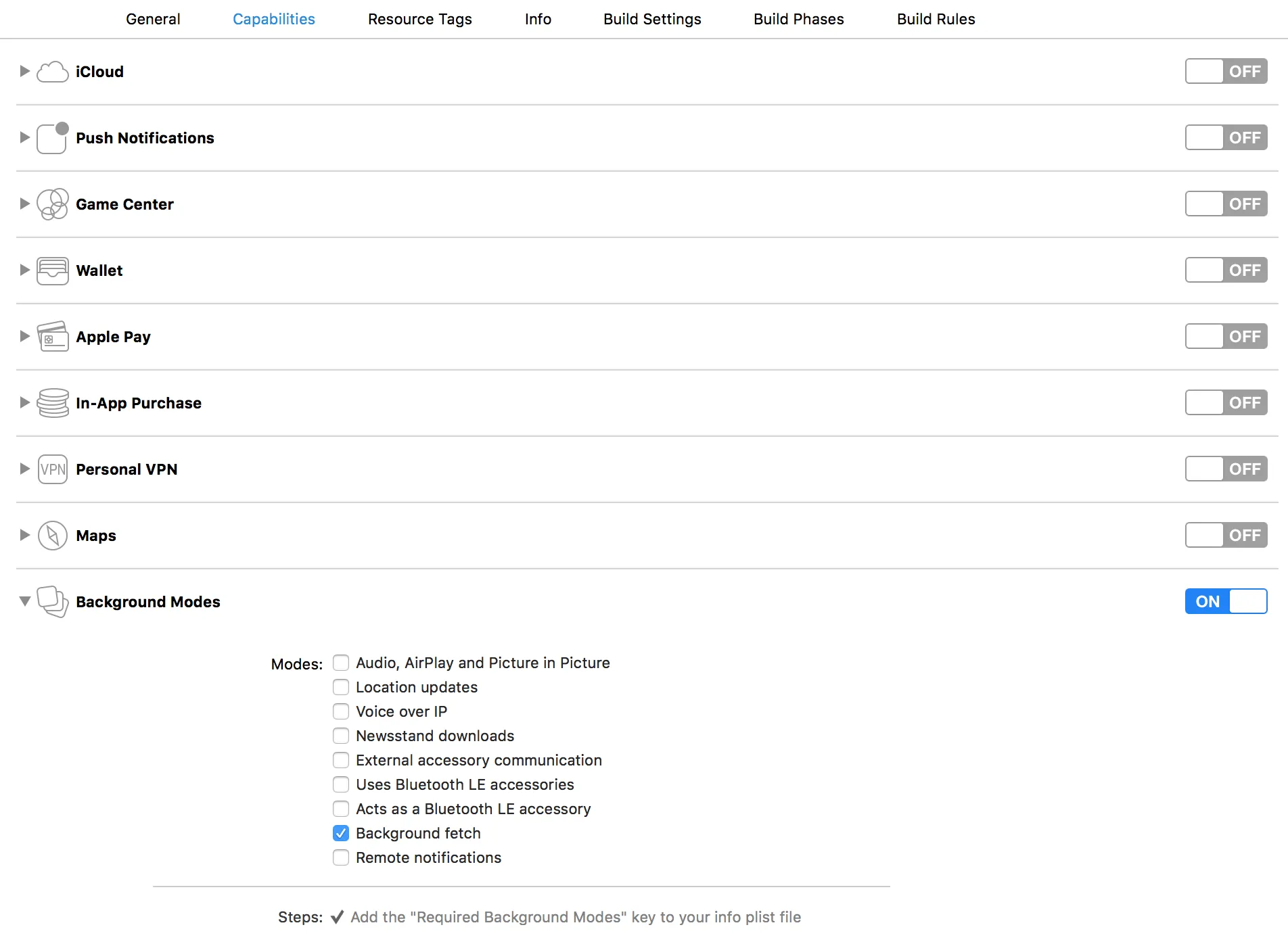1288x944 pixels.
Task: Click the Personal VPN title text
Action: tap(127, 469)
